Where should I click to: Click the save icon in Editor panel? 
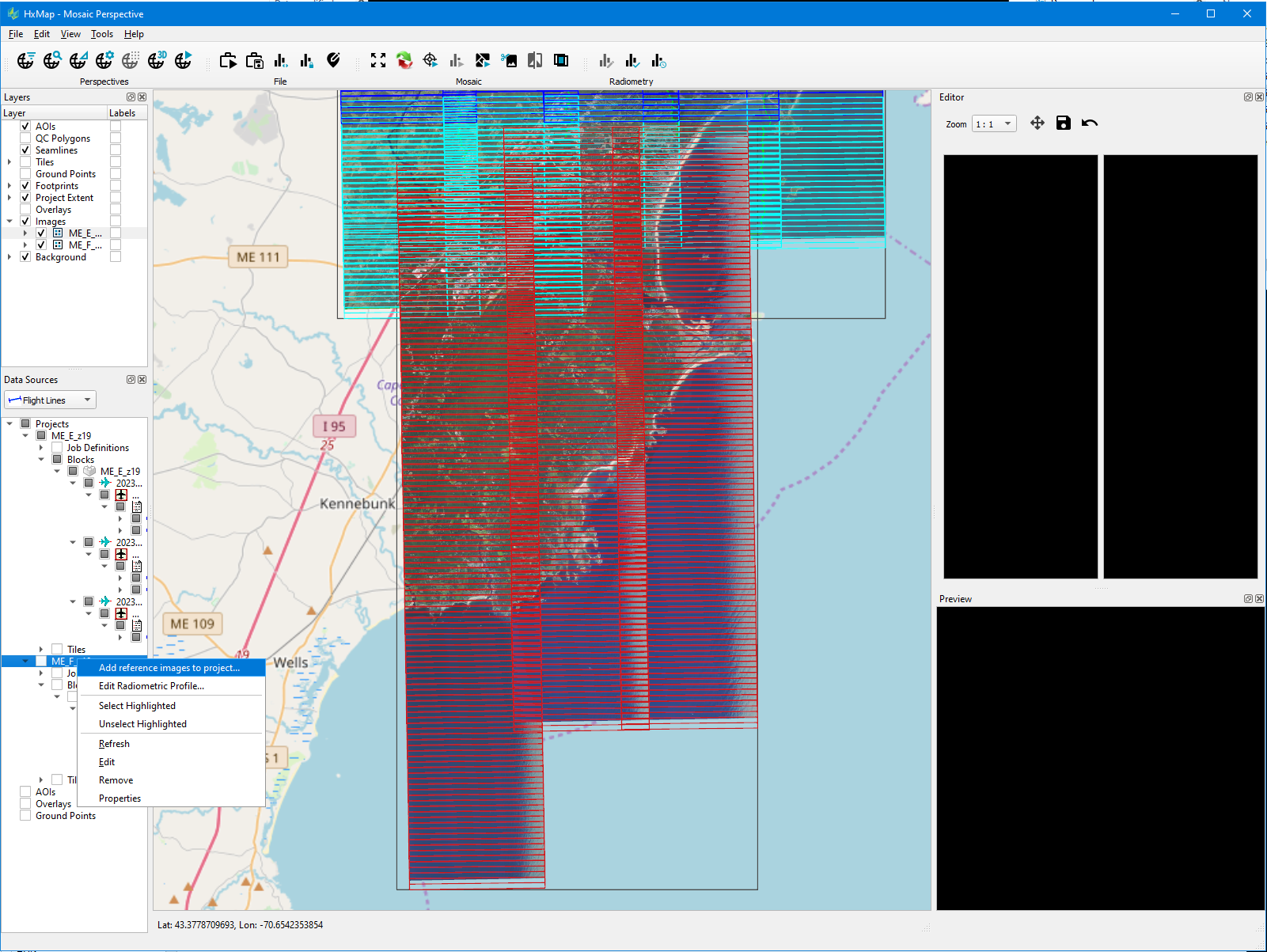[x=1064, y=123]
